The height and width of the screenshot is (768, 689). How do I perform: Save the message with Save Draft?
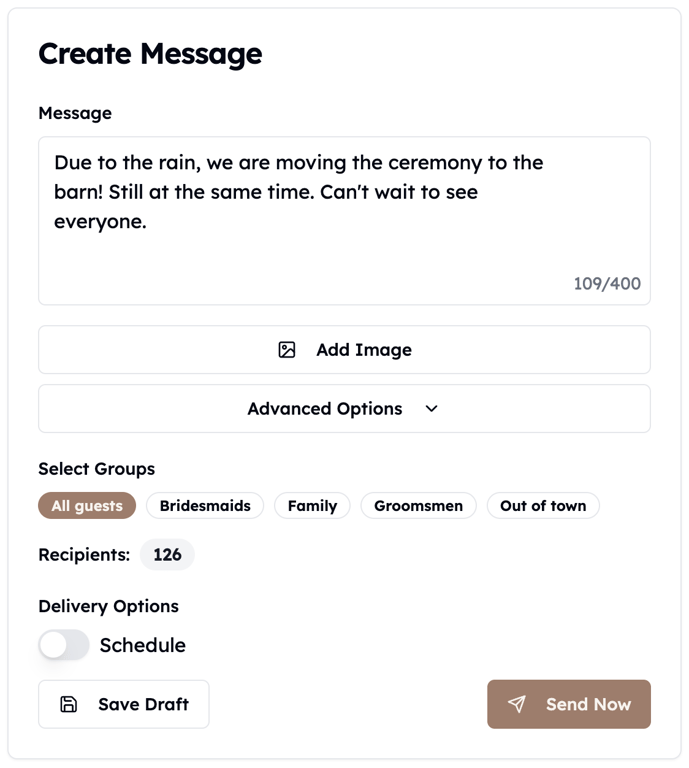(124, 704)
